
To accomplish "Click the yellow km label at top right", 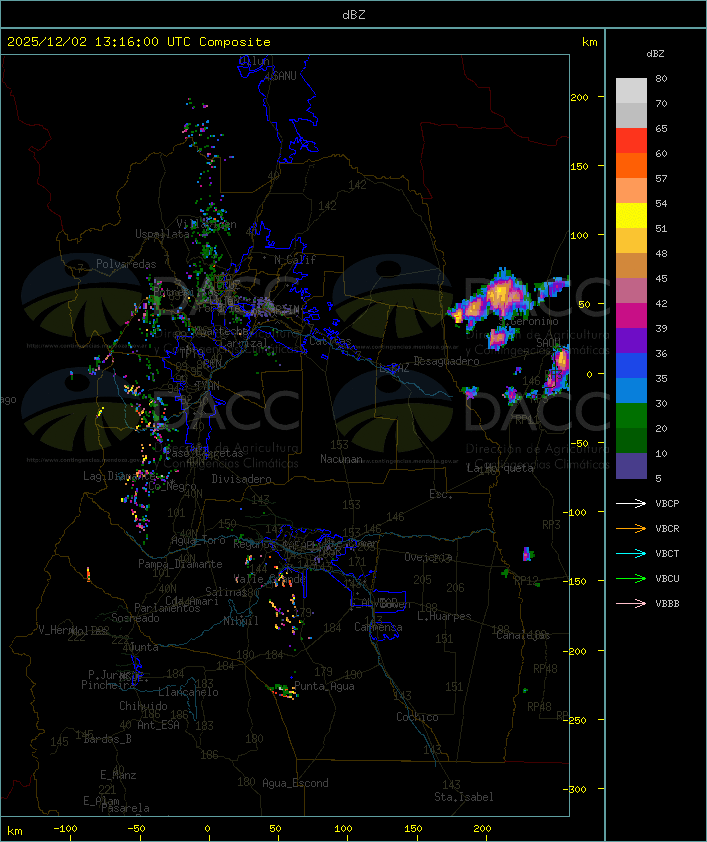I will pyautogui.click(x=589, y=42).
